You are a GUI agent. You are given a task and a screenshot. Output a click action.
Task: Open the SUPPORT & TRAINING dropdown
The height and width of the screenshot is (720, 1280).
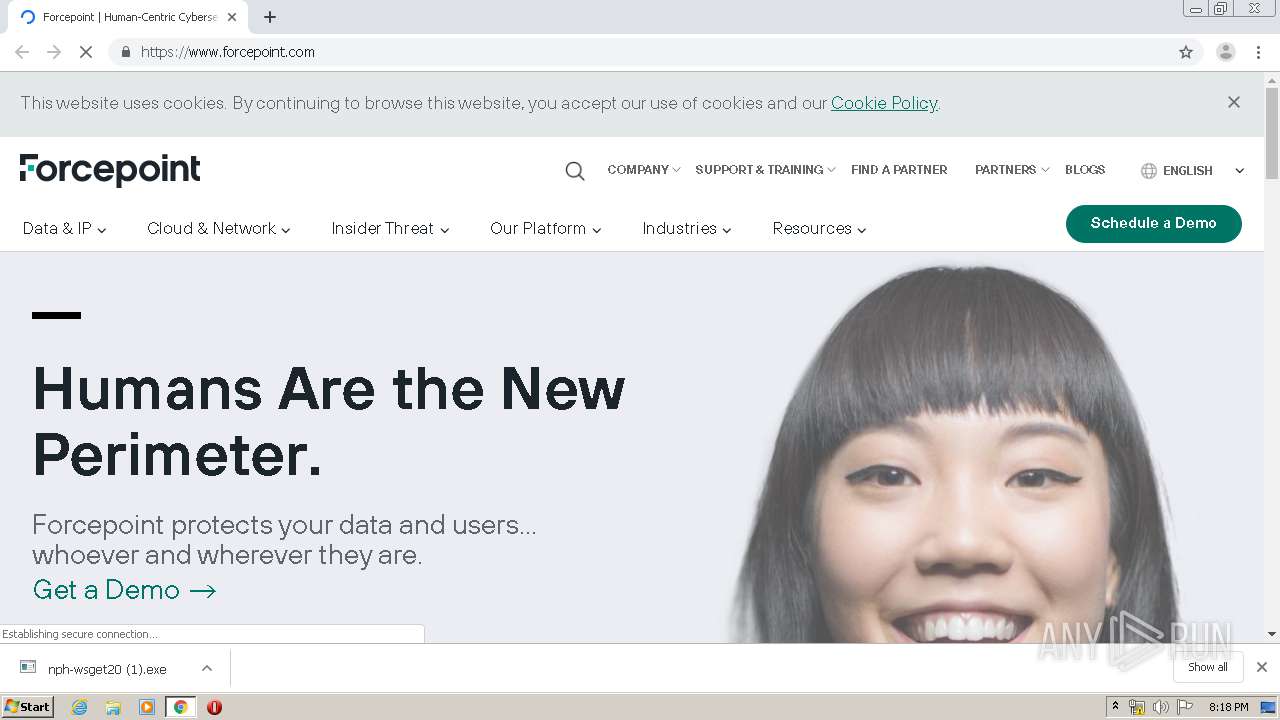tap(766, 170)
